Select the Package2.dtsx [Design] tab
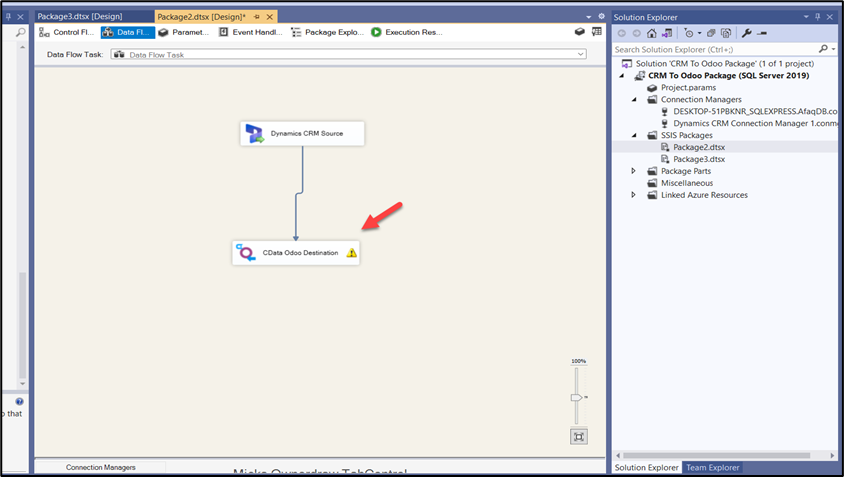 coord(201,17)
